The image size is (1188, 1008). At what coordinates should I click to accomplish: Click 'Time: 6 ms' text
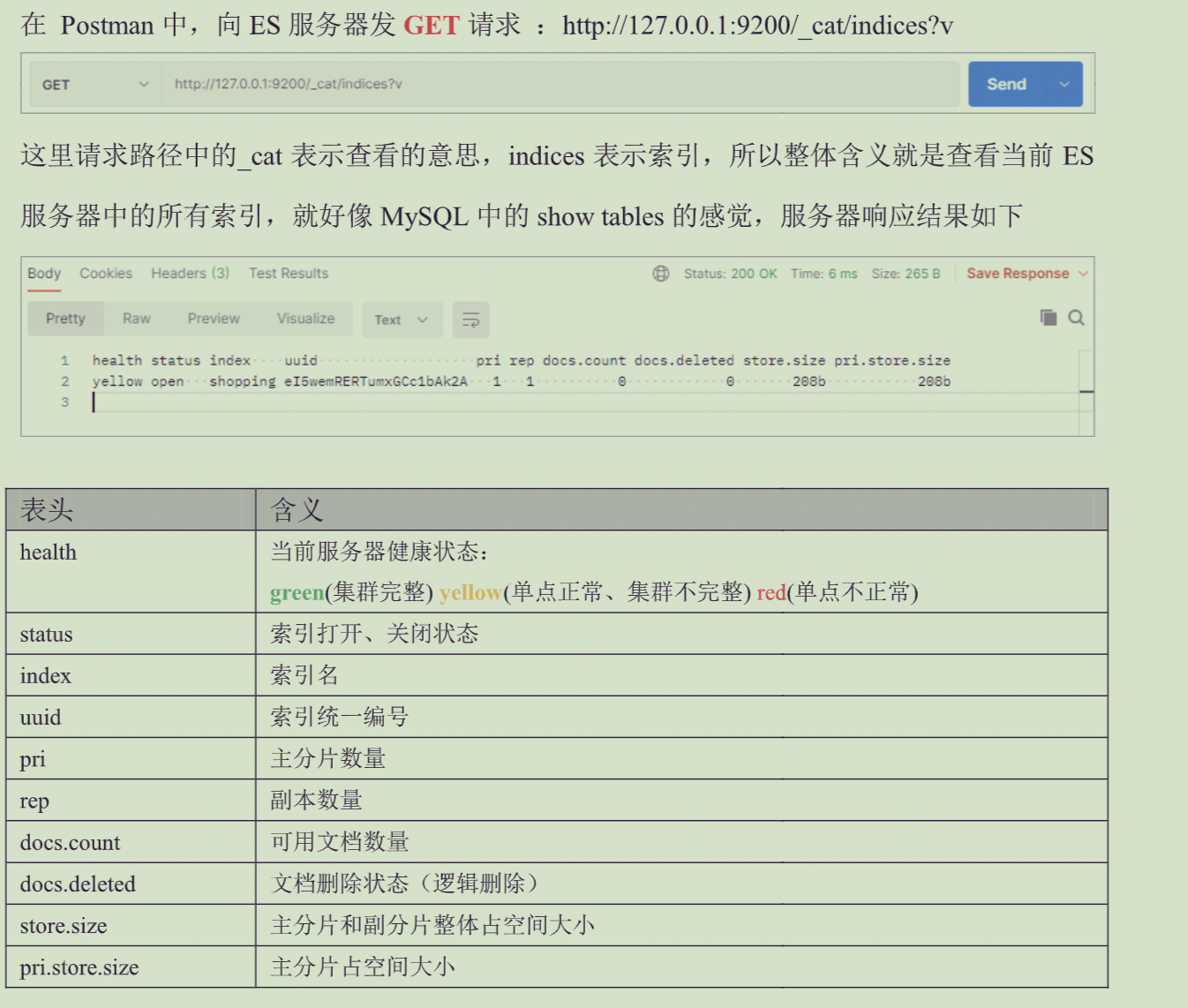coord(824,274)
